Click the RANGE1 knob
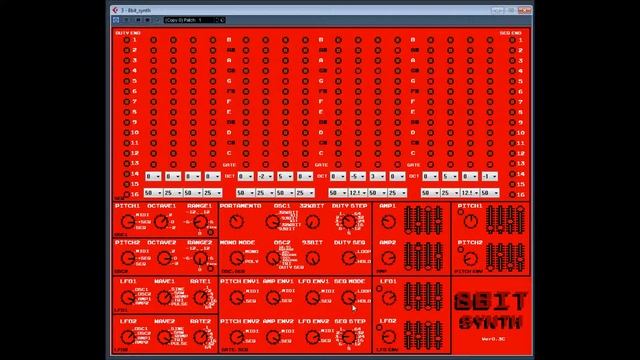640x360 pixels. [200, 222]
